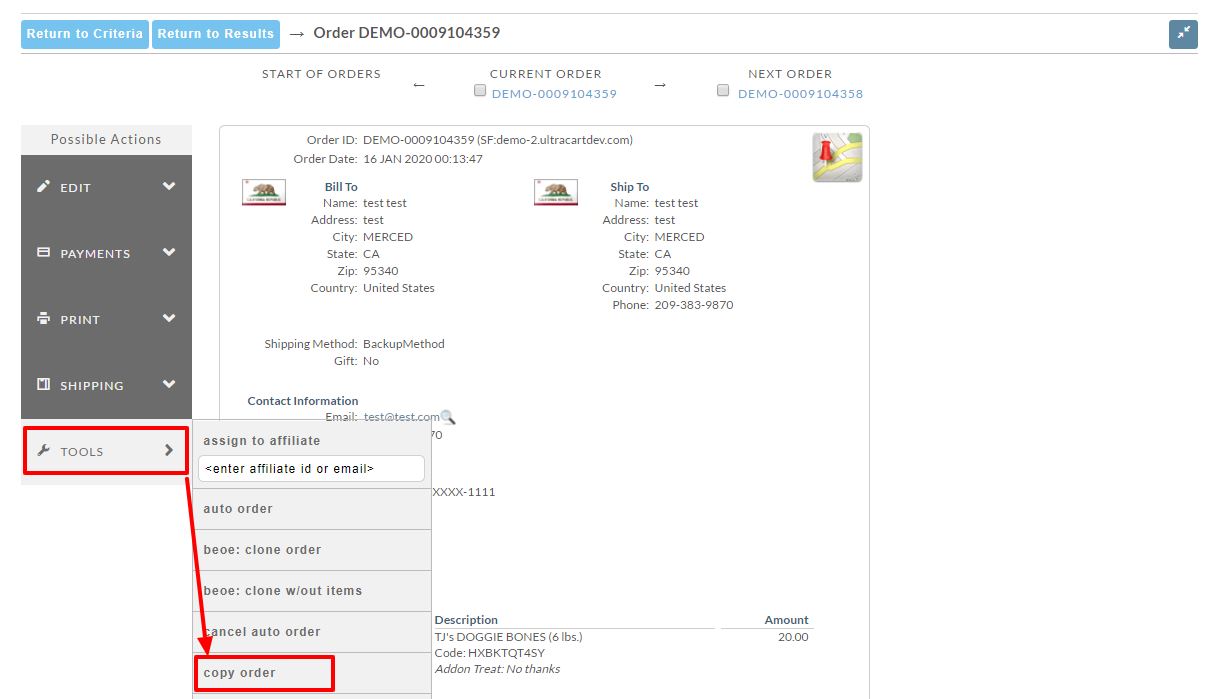This screenshot has width=1211, height=699.
Task: Click the Shipping panel icon
Action: click(x=43, y=385)
